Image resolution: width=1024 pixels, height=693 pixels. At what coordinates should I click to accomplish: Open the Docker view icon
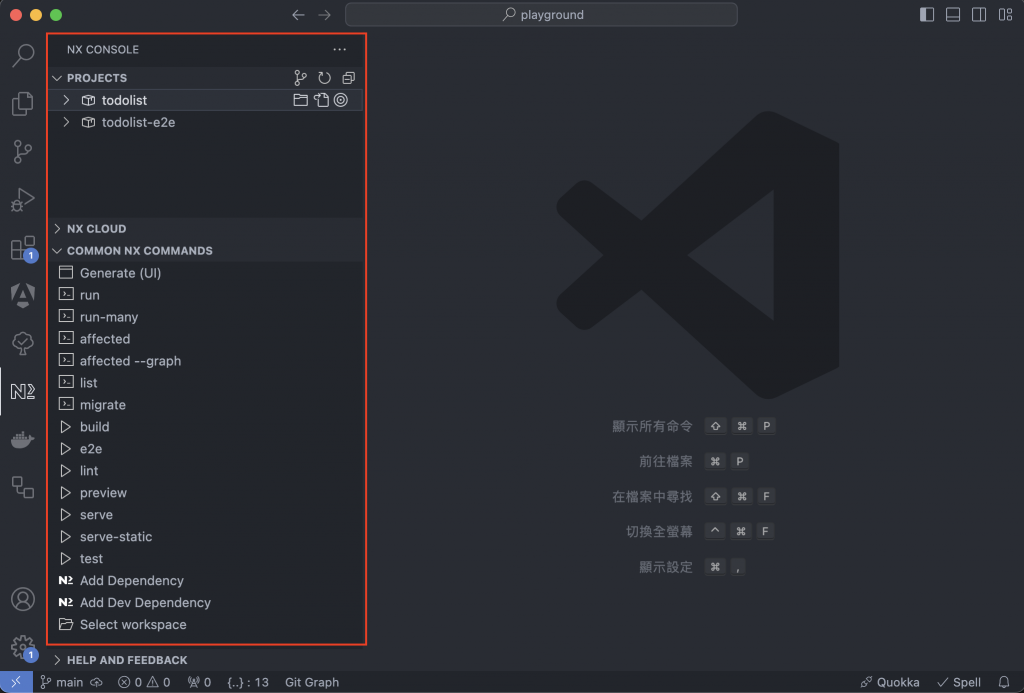[x=23, y=440]
